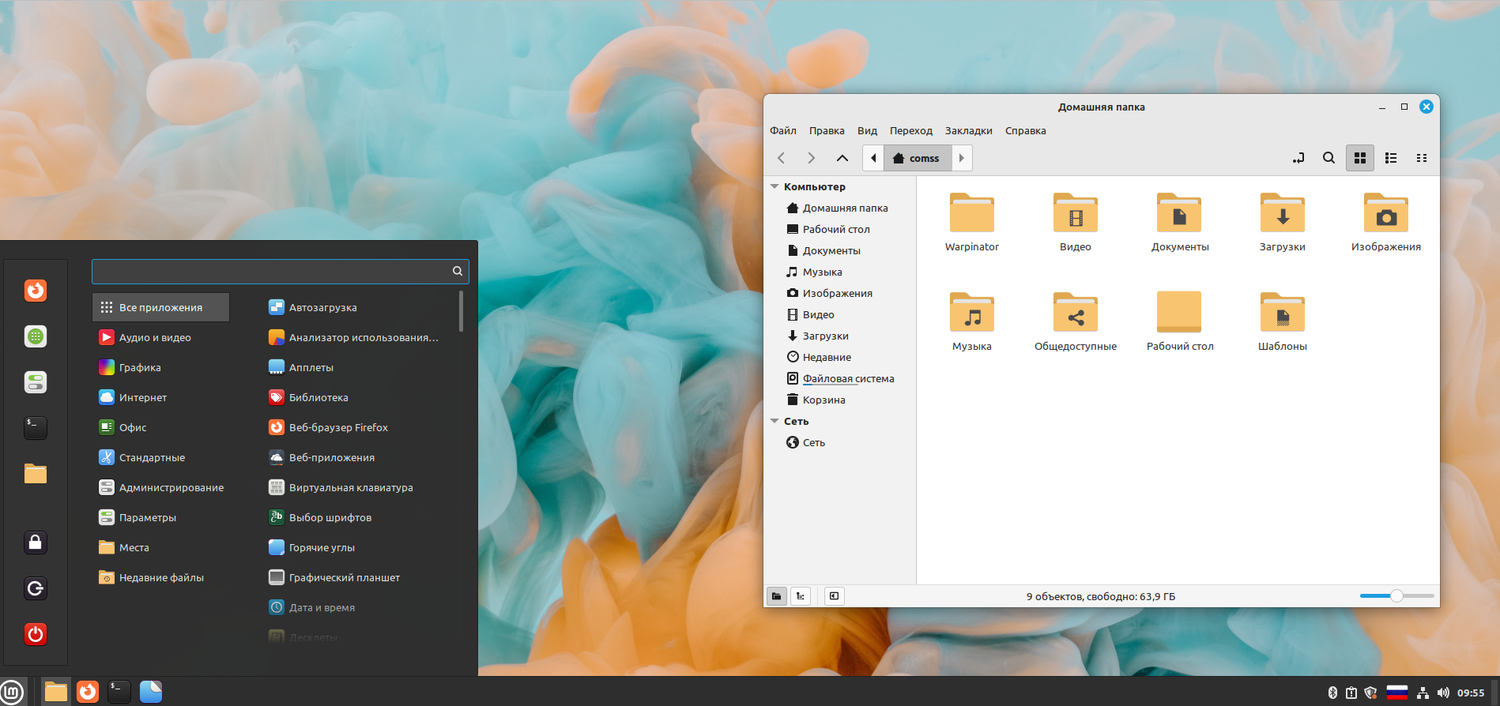Click application list scrollbar in menu
The height and width of the screenshot is (706, 1500).
(x=461, y=311)
